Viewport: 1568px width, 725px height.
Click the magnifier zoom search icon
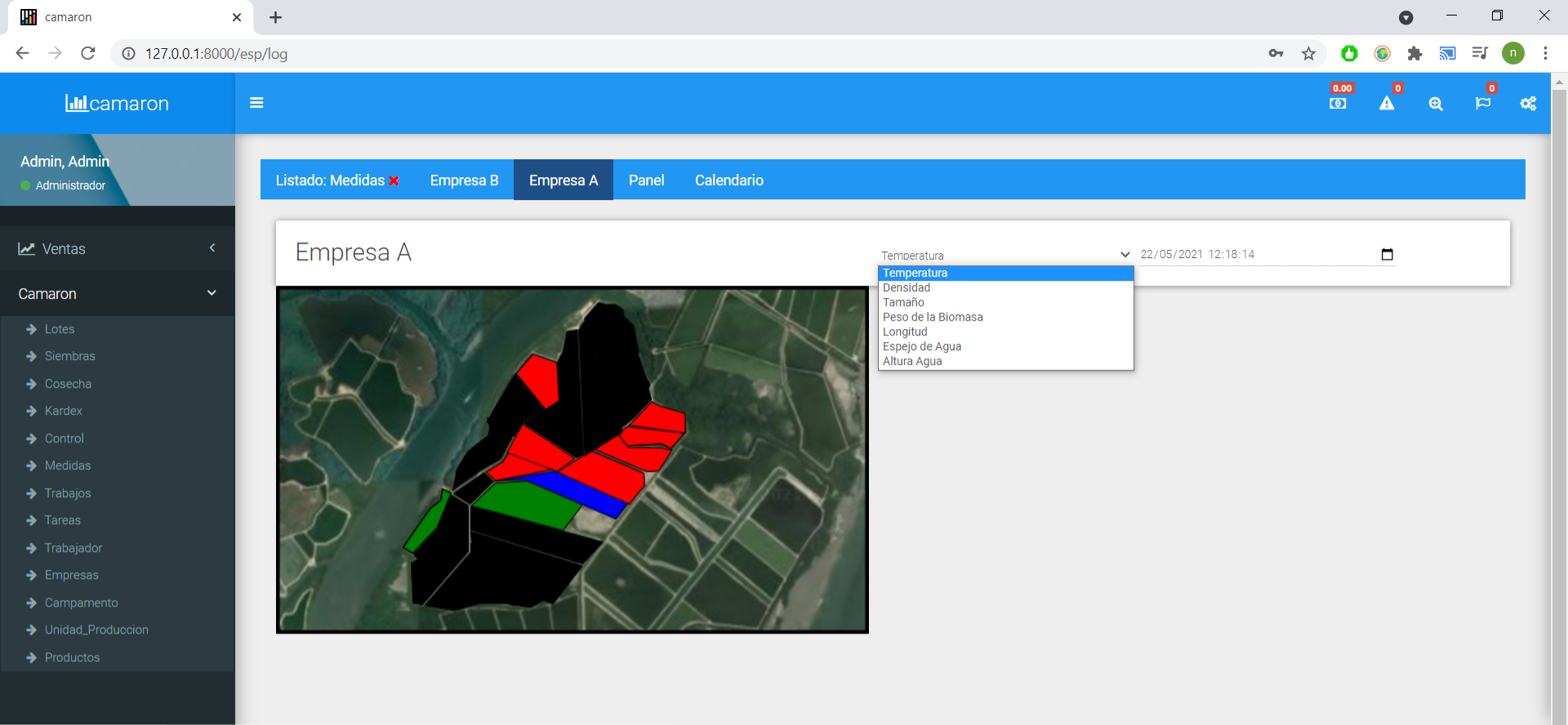[x=1436, y=104]
